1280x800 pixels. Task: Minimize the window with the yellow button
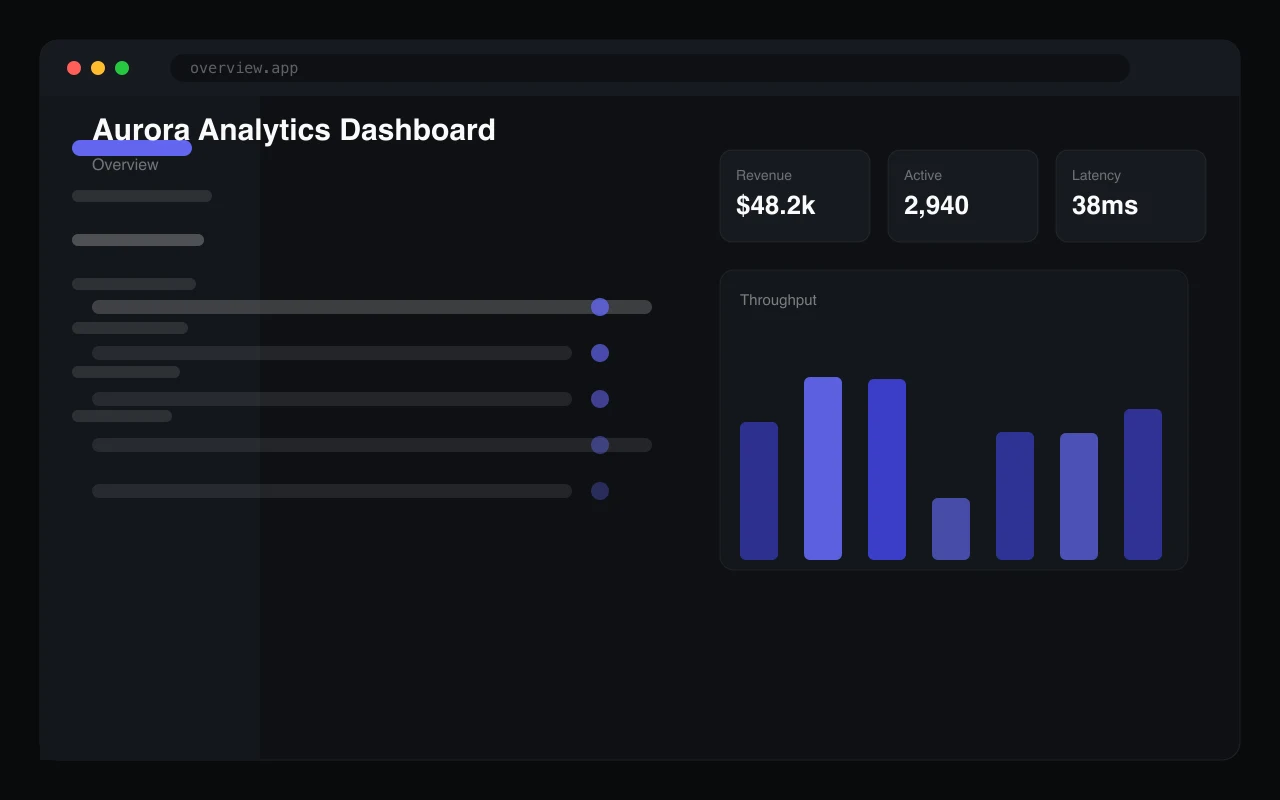click(x=98, y=68)
